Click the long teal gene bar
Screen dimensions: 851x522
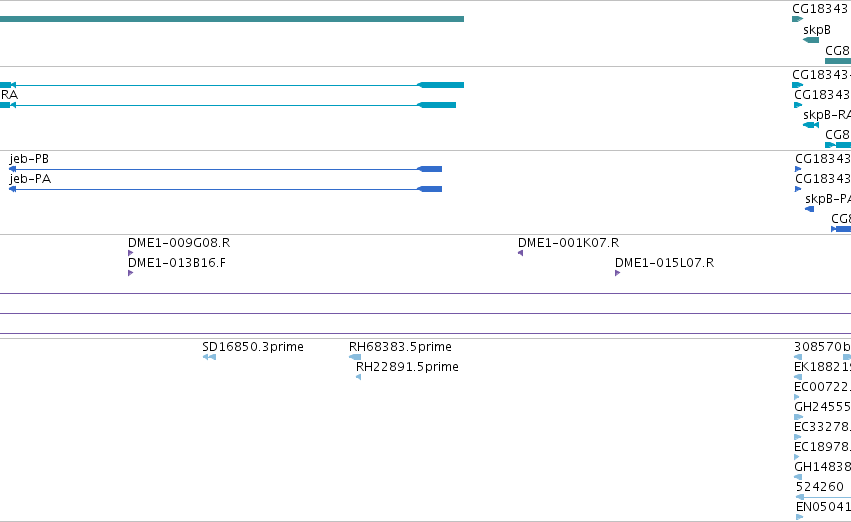(232, 19)
